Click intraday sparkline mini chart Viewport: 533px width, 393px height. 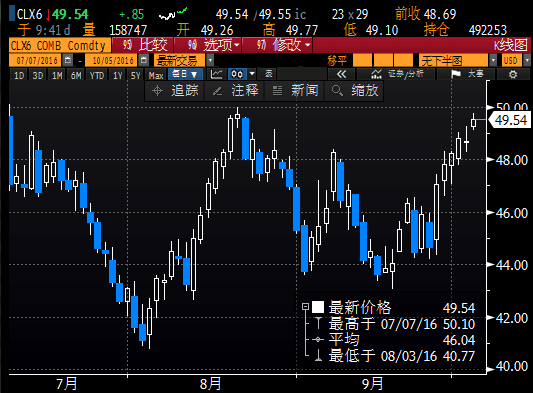(x=173, y=14)
